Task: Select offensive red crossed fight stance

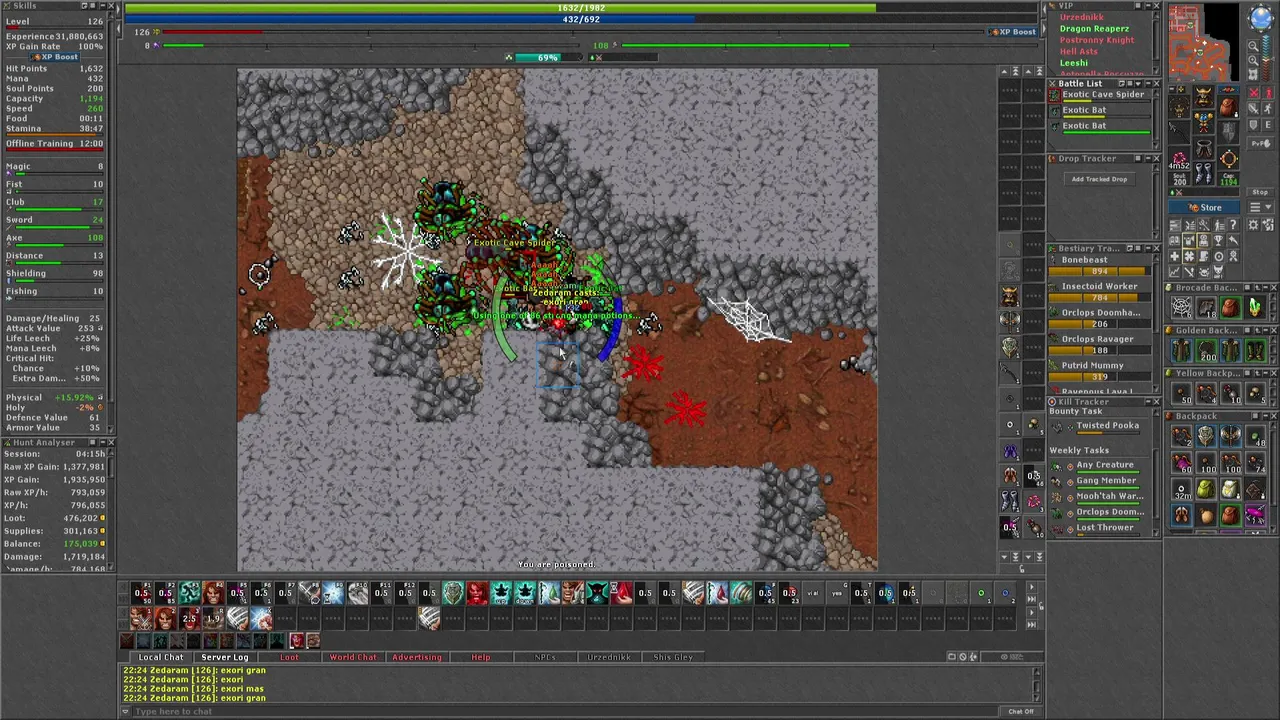Action: [x=1253, y=93]
